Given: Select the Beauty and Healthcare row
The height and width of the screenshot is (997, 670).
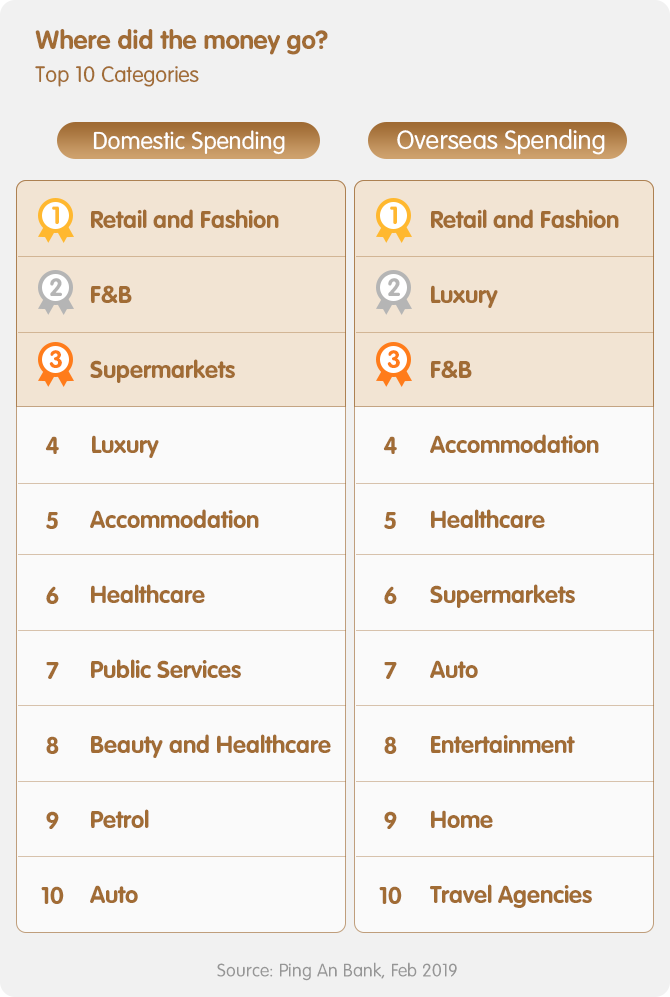Looking at the screenshot, I should pyautogui.click(x=181, y=744).
